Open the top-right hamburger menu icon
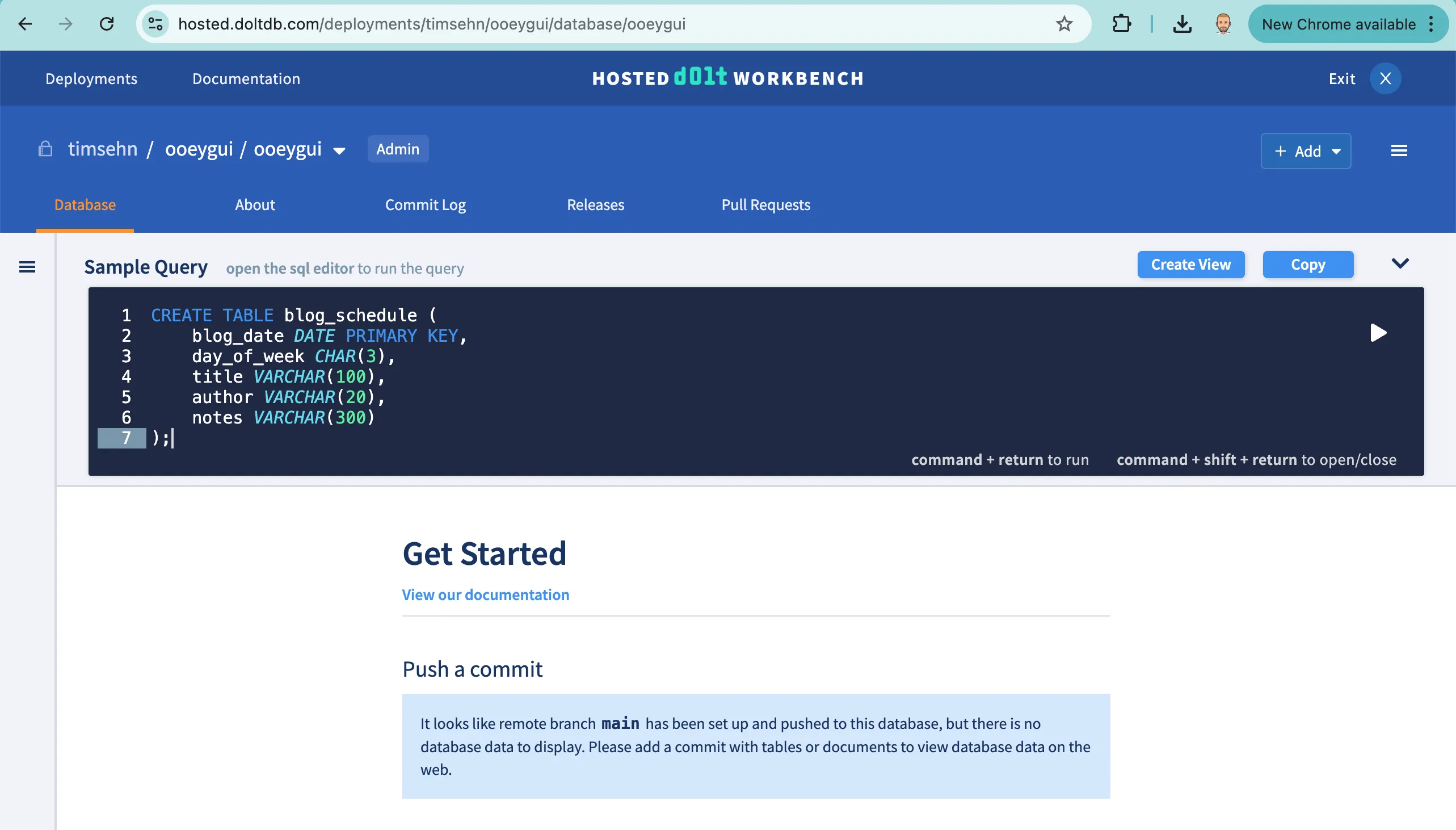 1399,150
